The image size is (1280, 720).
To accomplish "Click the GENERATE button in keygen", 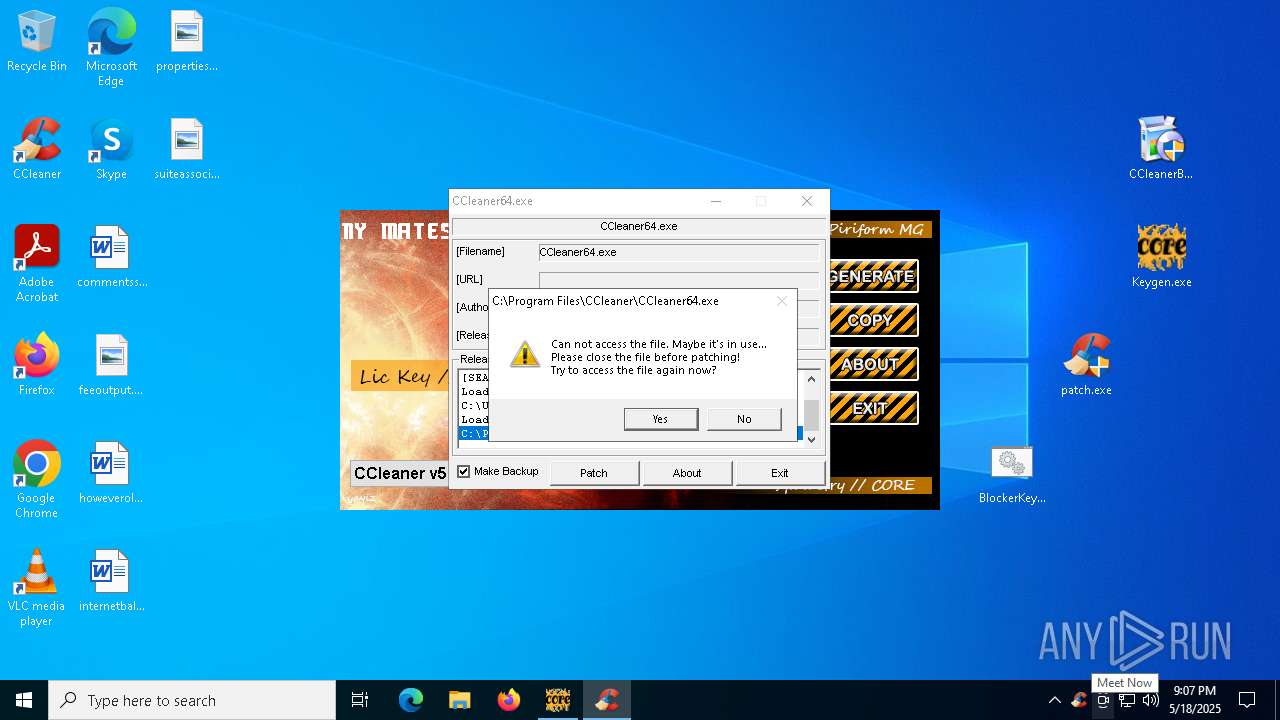I will 872,276.
